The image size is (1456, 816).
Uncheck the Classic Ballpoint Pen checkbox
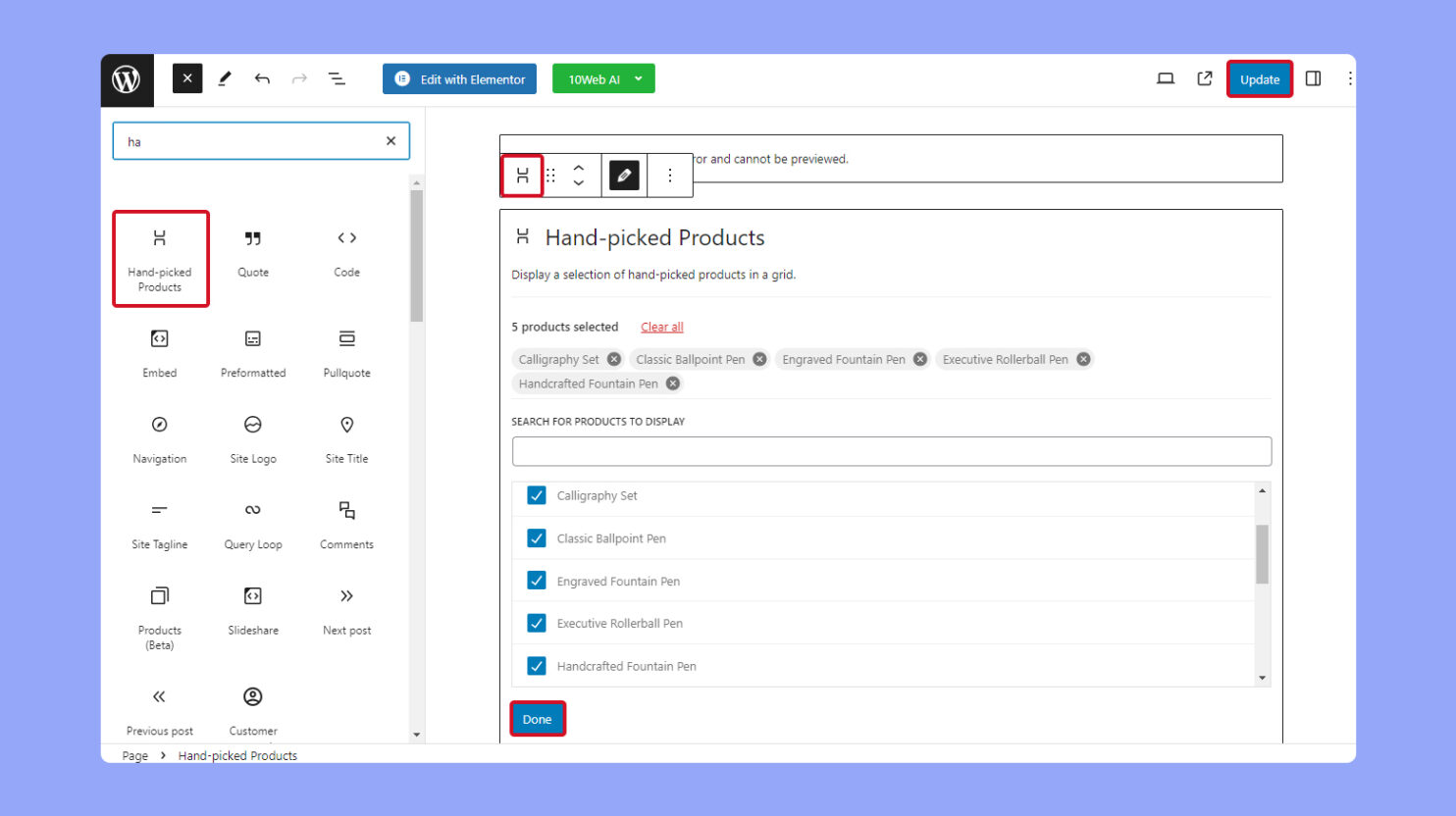[x=536, y=537]
